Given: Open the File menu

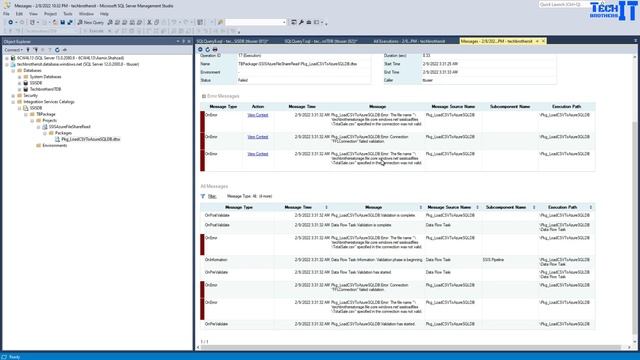Looking at the screenshot, I should [x=7, y=14].
